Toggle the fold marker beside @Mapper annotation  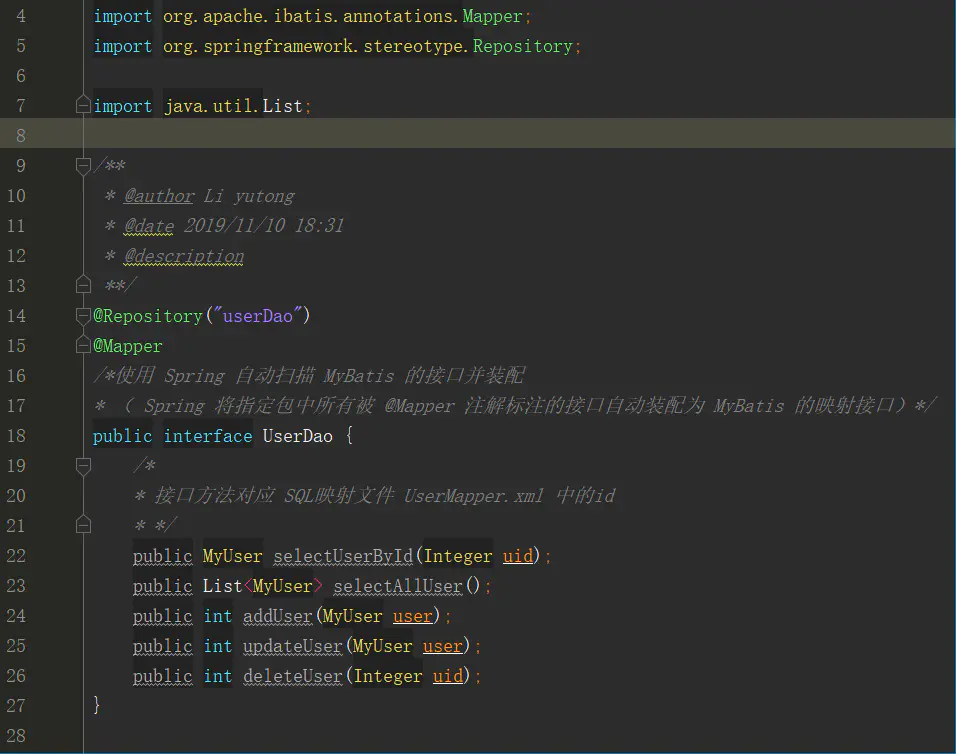[84, 345]
